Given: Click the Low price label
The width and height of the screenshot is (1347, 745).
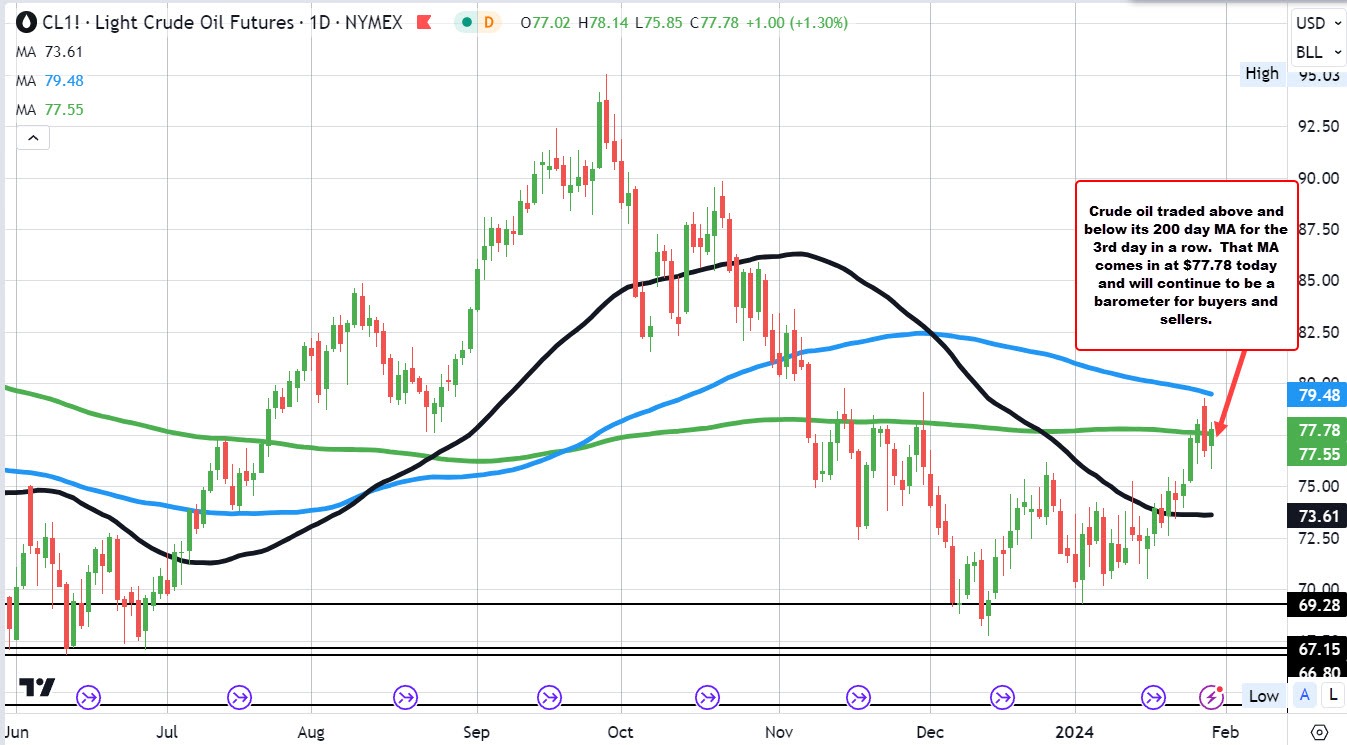Looking at the screenshot, I should [1263, 696].
